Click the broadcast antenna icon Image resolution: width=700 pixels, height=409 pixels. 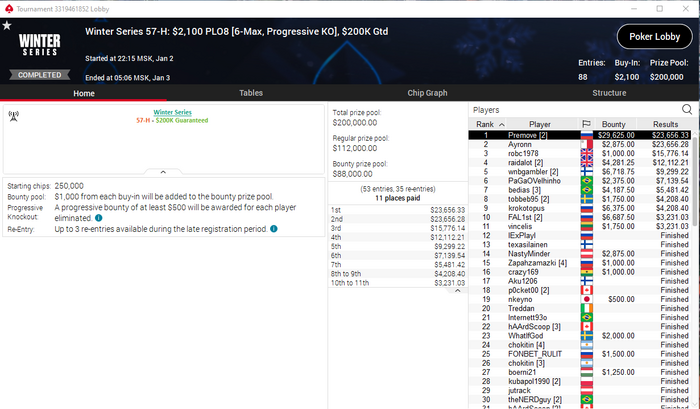coord(13,116)
